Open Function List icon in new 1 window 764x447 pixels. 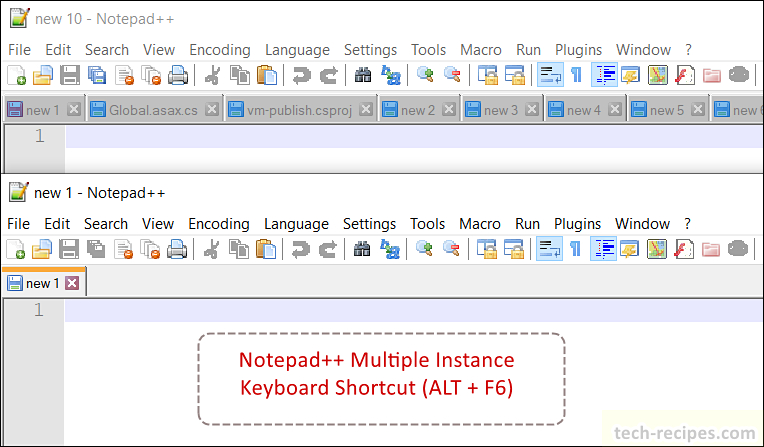click(684, 249)
